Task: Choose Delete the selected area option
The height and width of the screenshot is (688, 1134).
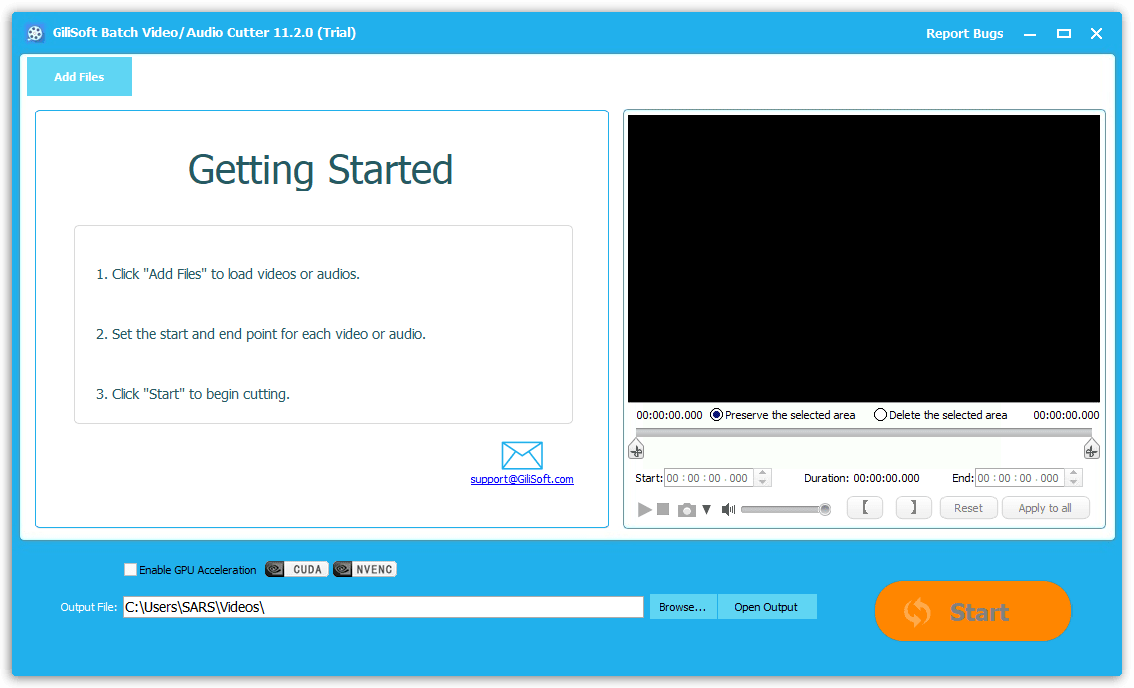Action: click(x=880, y=415)
